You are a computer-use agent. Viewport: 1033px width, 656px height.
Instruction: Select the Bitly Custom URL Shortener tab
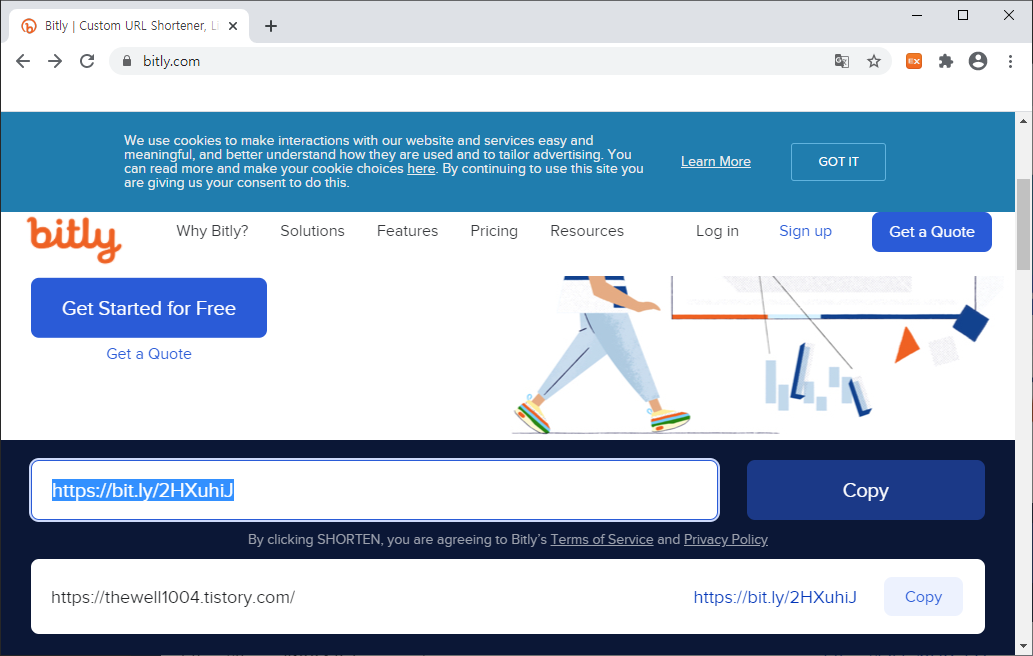pyautogui.click(x=129, y=26)
